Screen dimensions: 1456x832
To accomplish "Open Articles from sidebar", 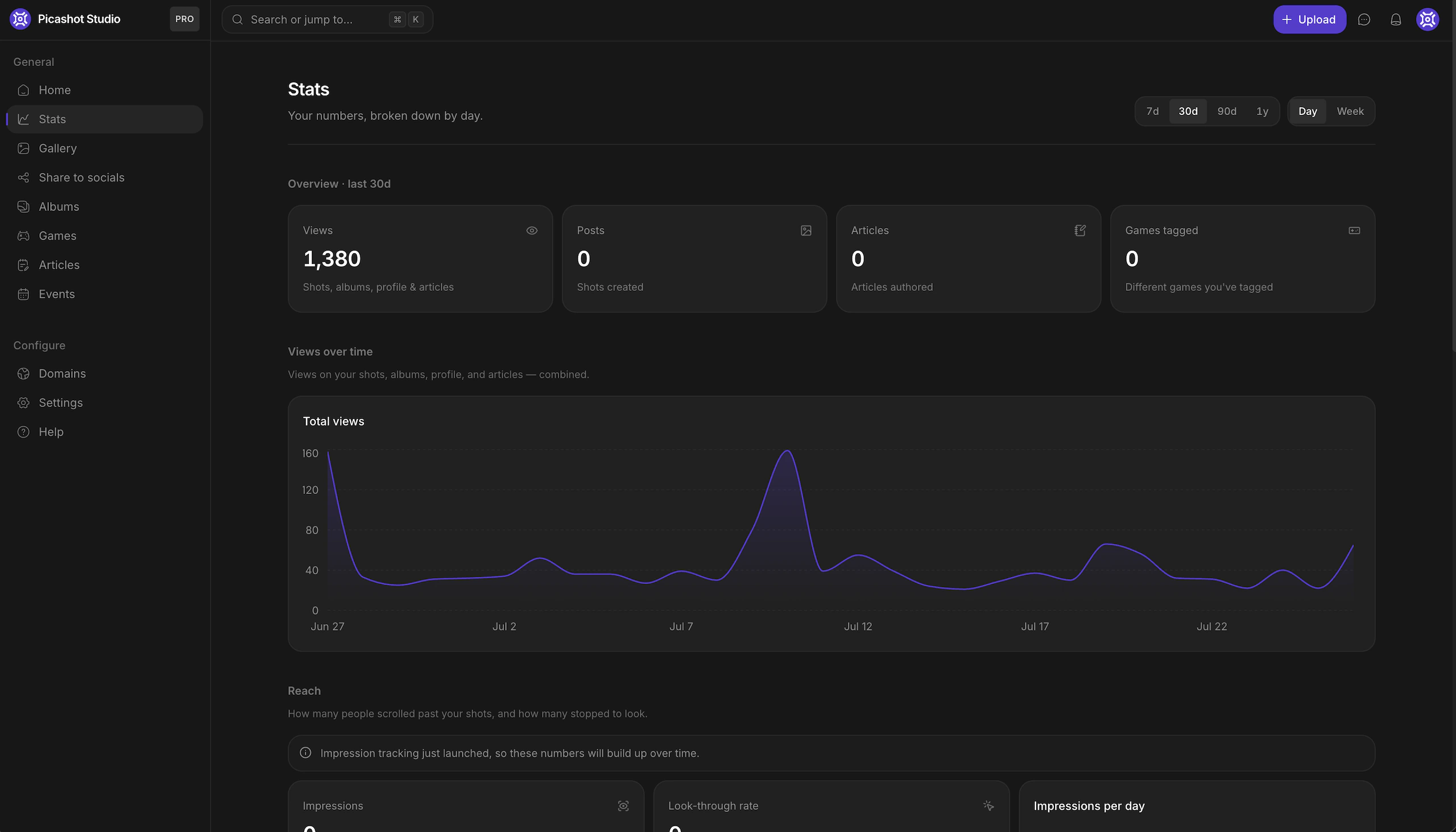I will point(105,265).
